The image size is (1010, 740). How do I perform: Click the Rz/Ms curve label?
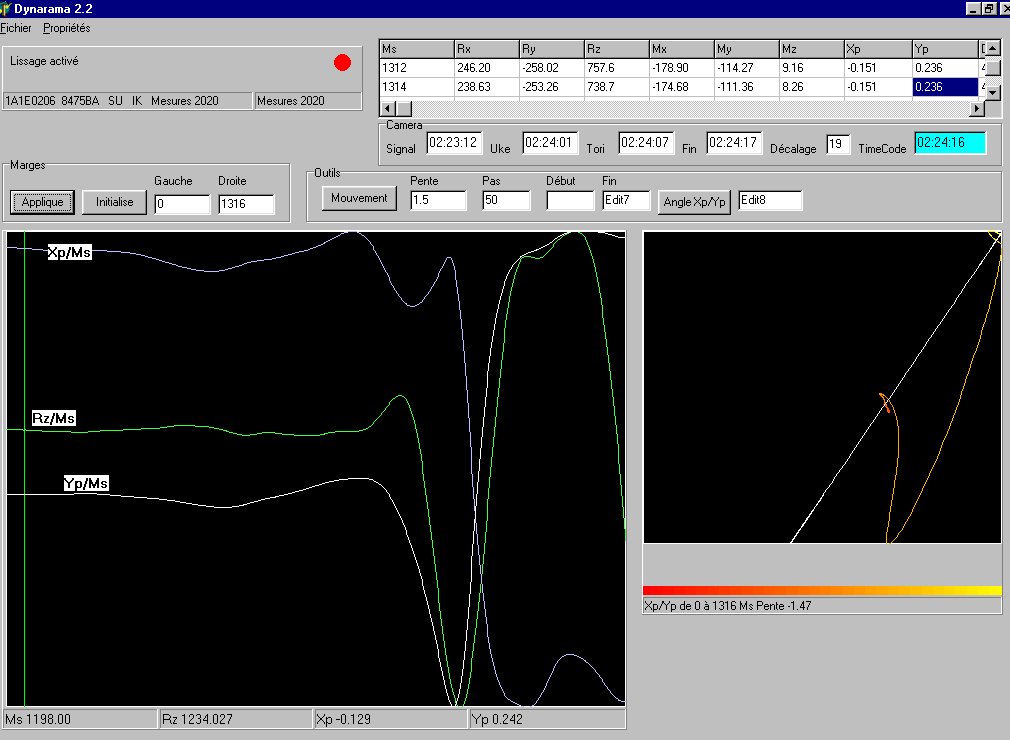53,418
